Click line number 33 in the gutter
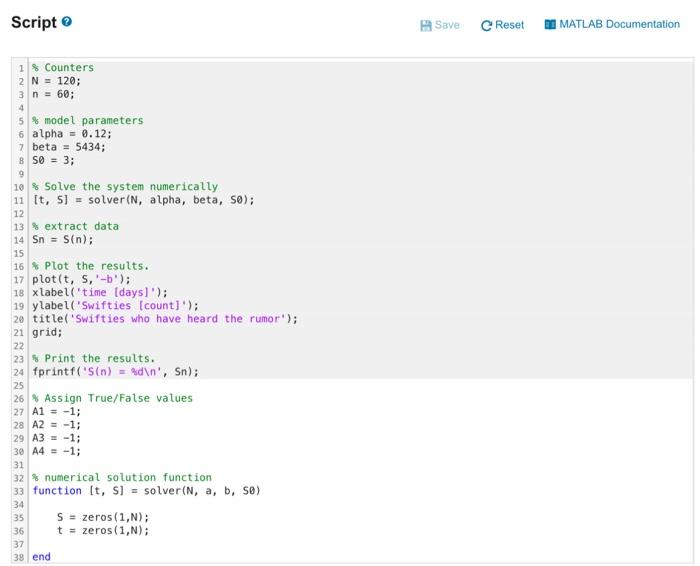This screenshot has width=700, height=566. [x=19, y=491]
